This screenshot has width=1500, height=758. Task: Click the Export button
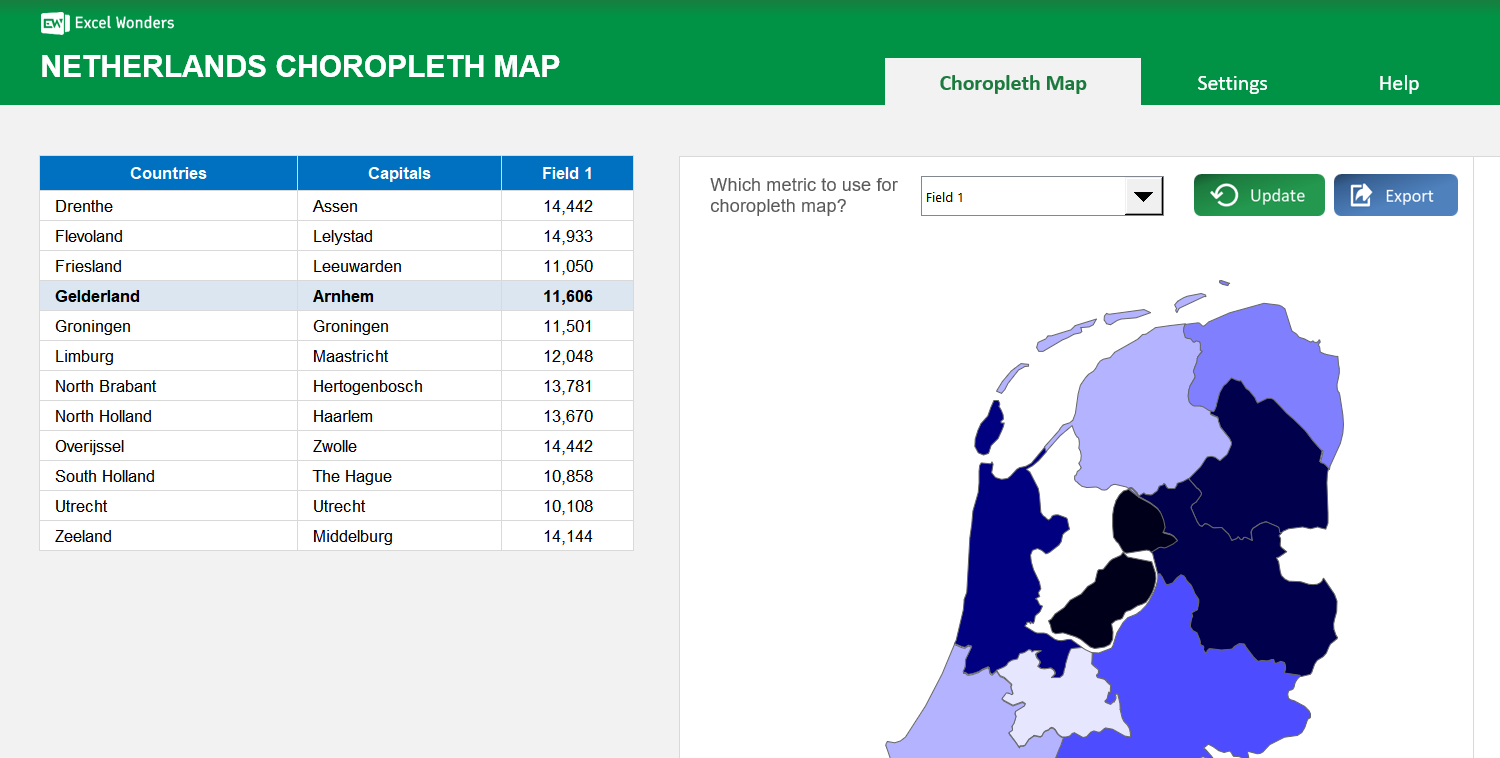coord(1396,195)
